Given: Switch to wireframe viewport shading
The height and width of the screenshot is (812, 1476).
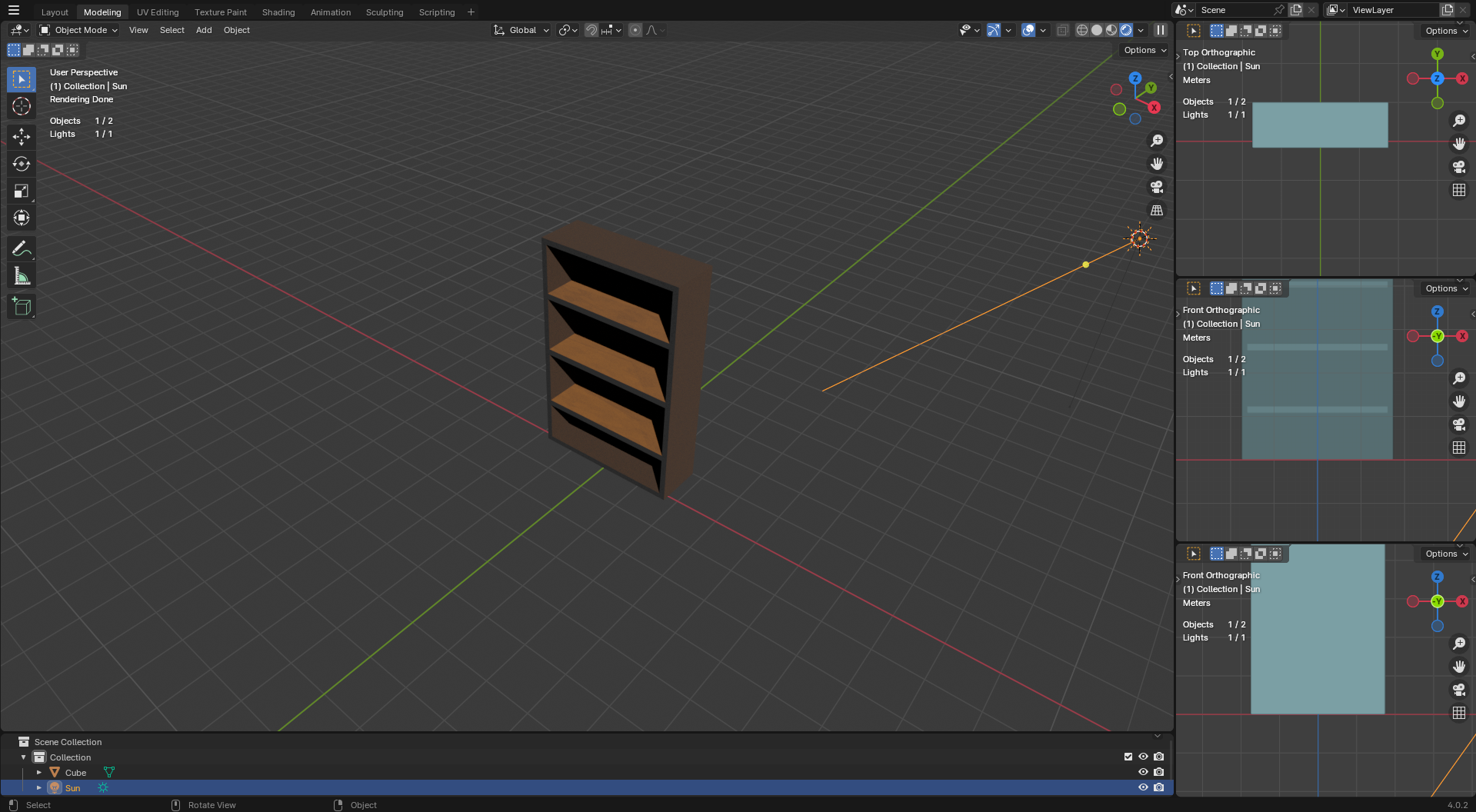Looking at the screenshot, I should click(1082, 30).
